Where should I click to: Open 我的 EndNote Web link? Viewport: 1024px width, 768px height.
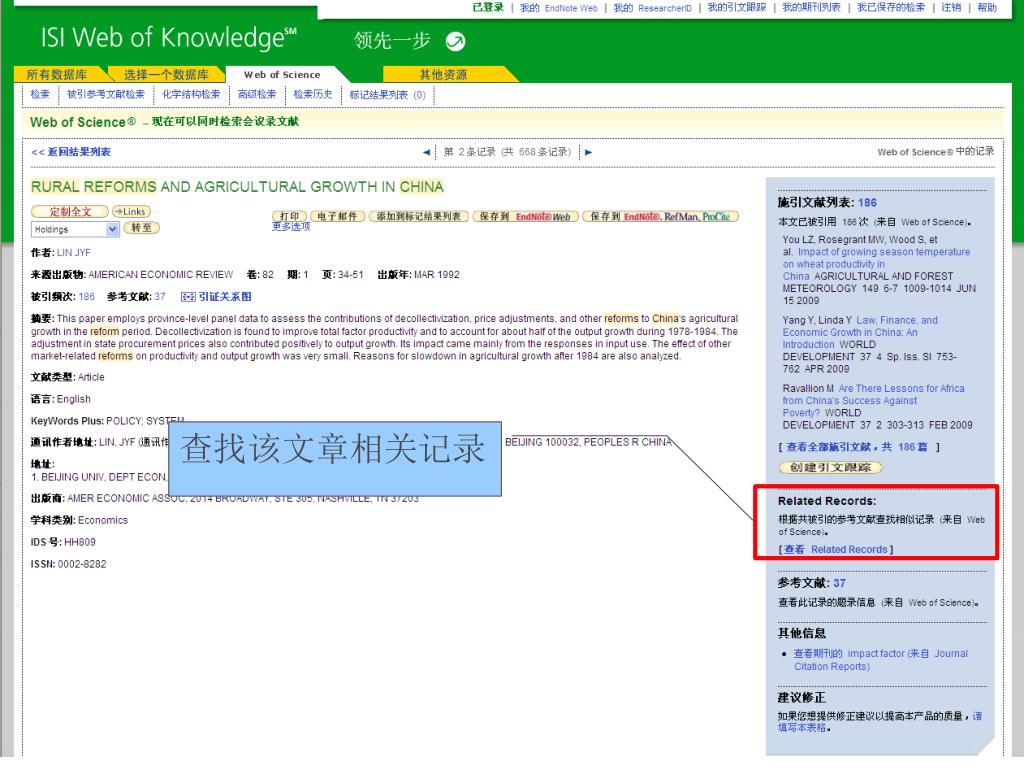tap(558, 8)
